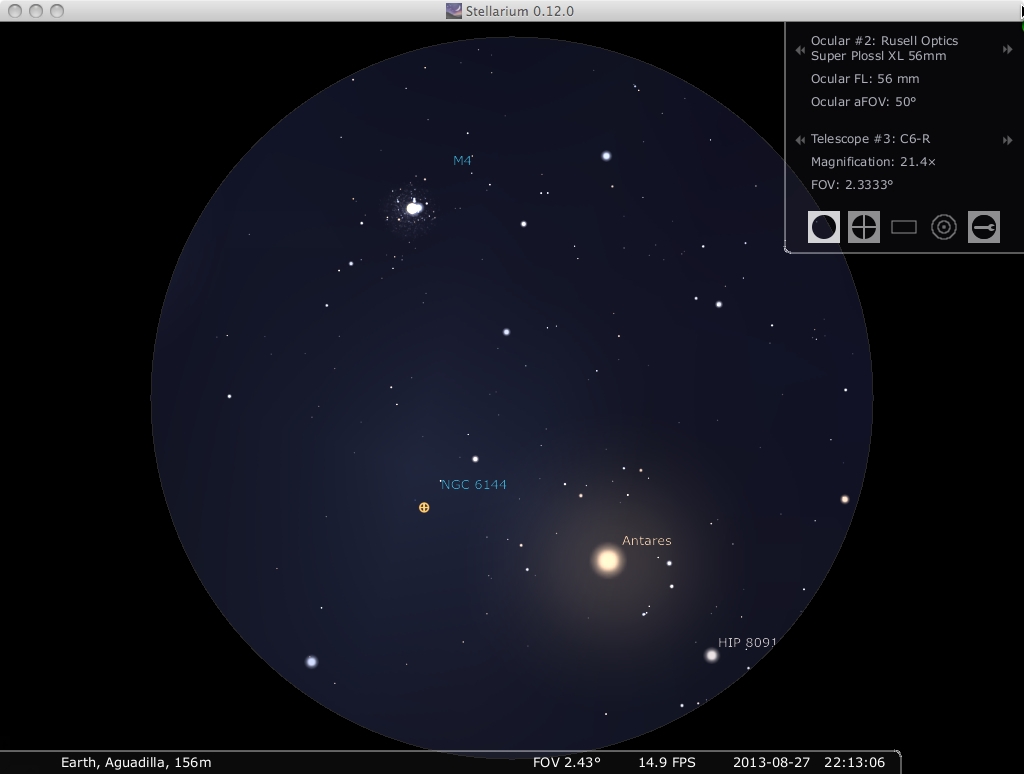Click the FOV 2.43° status readout

pyautogui.click(x=566, y=763)
